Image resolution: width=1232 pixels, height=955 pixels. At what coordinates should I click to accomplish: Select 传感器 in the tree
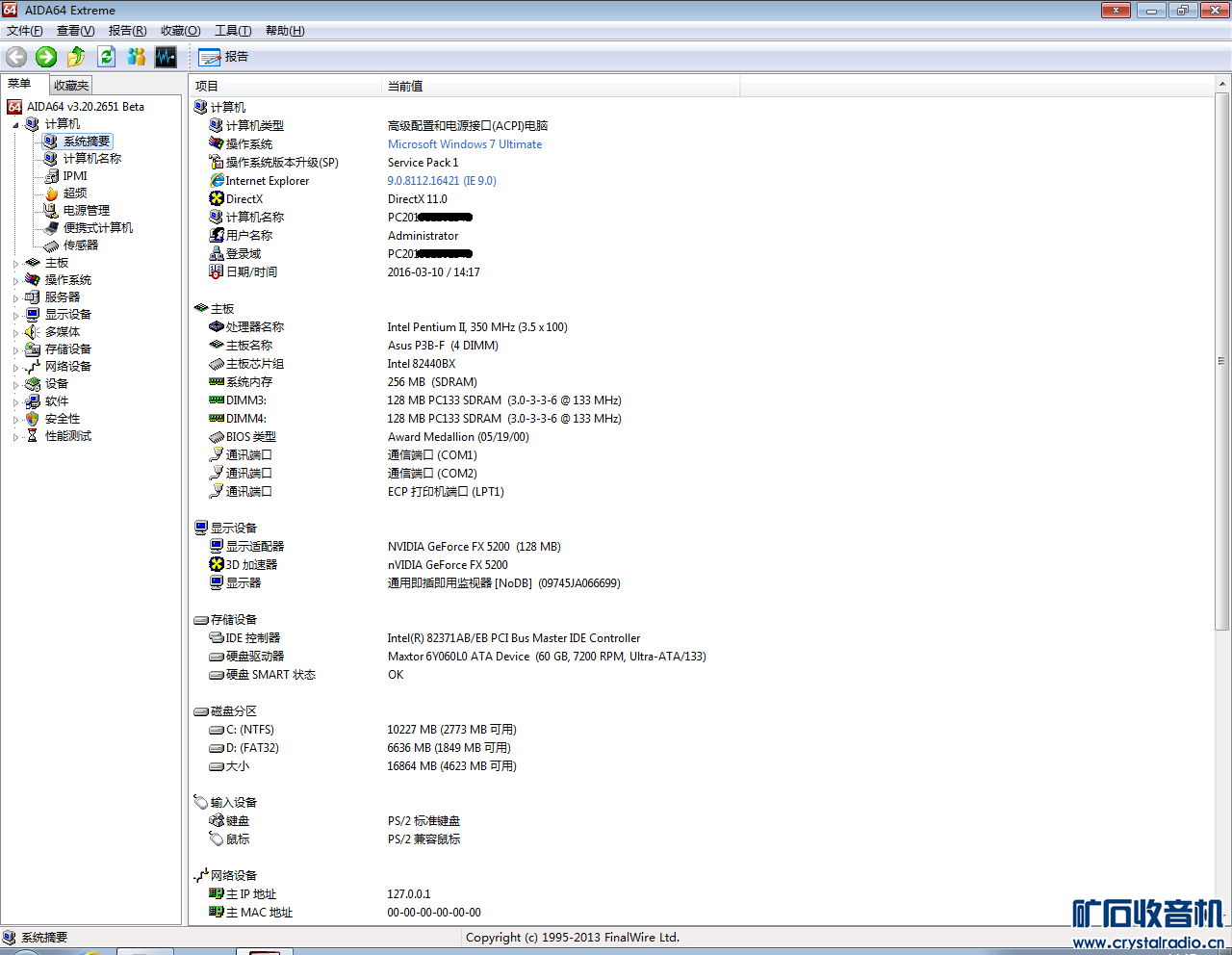tap(81, 245)
